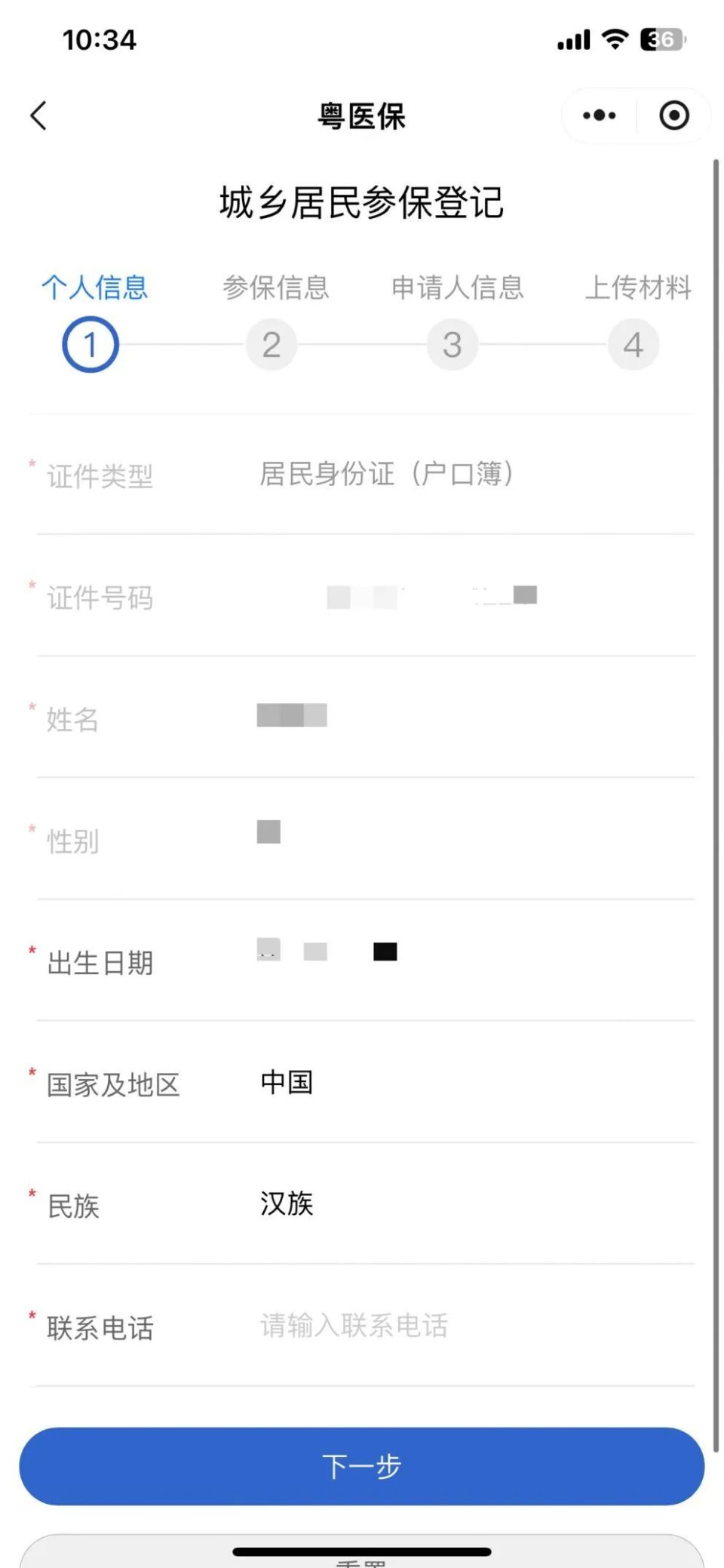This screenshot has height=1568, width=724.
Task: Open the mini-program more options (三点) menu
Action: pyautogui.click(x=597, y=115)
